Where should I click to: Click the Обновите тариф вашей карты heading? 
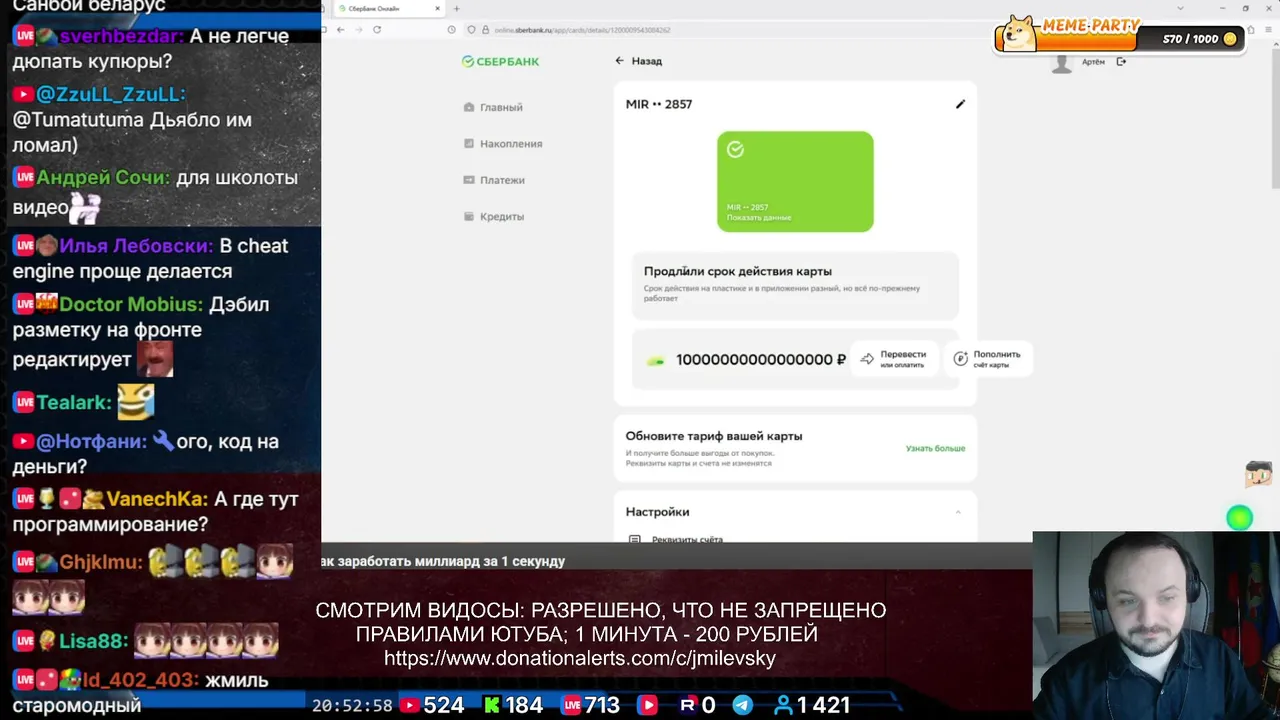pos(714,436)
